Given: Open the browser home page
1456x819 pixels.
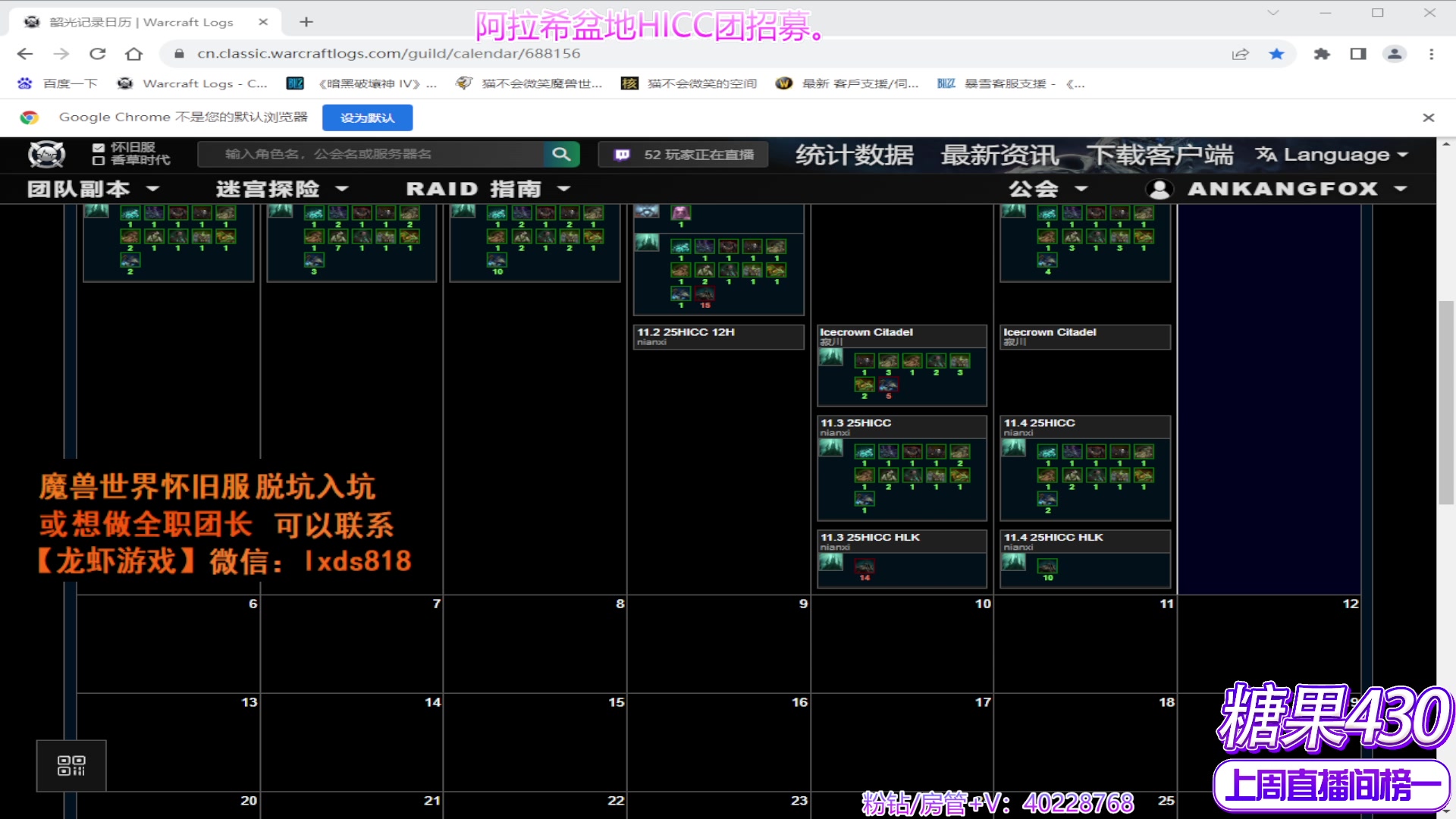Looking at the screenshot, I should 134,54.
